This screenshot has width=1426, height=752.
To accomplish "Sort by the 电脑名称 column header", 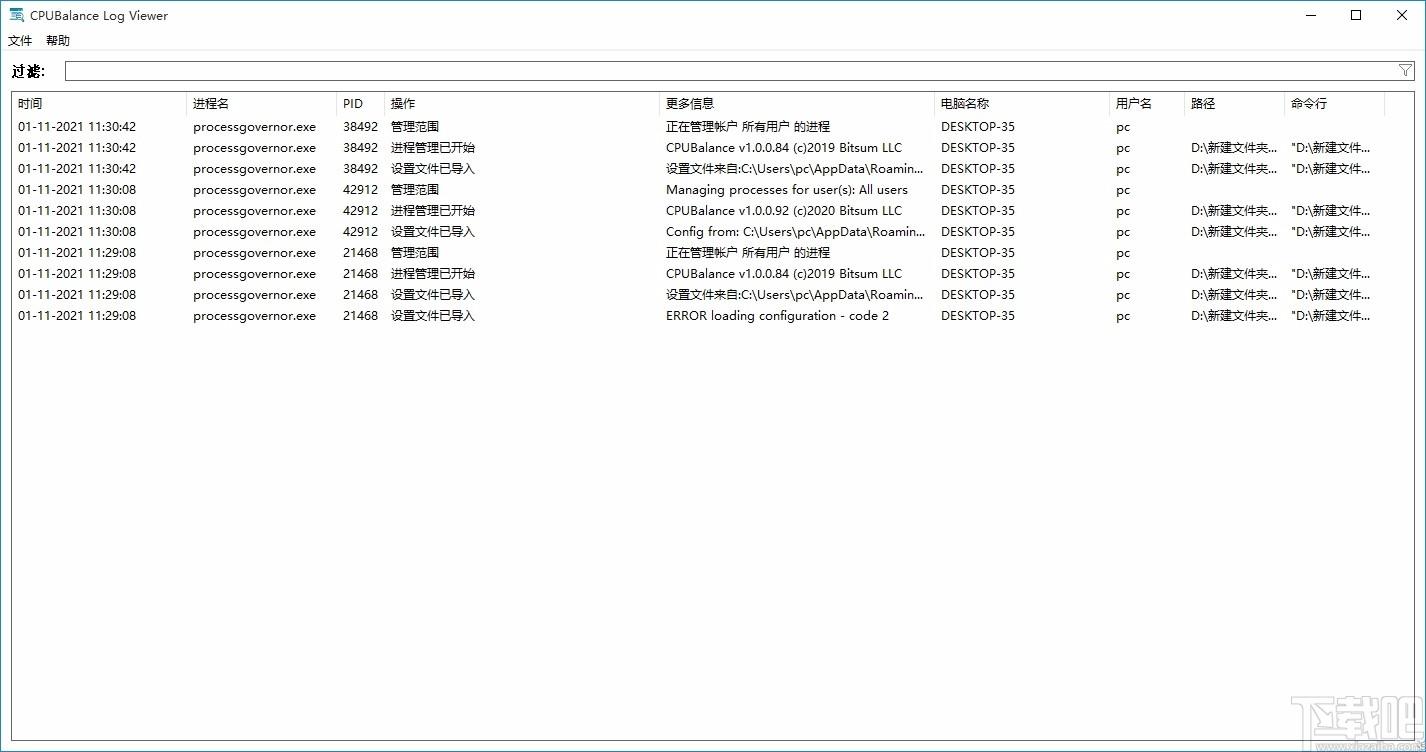I will coord(1022,104).
